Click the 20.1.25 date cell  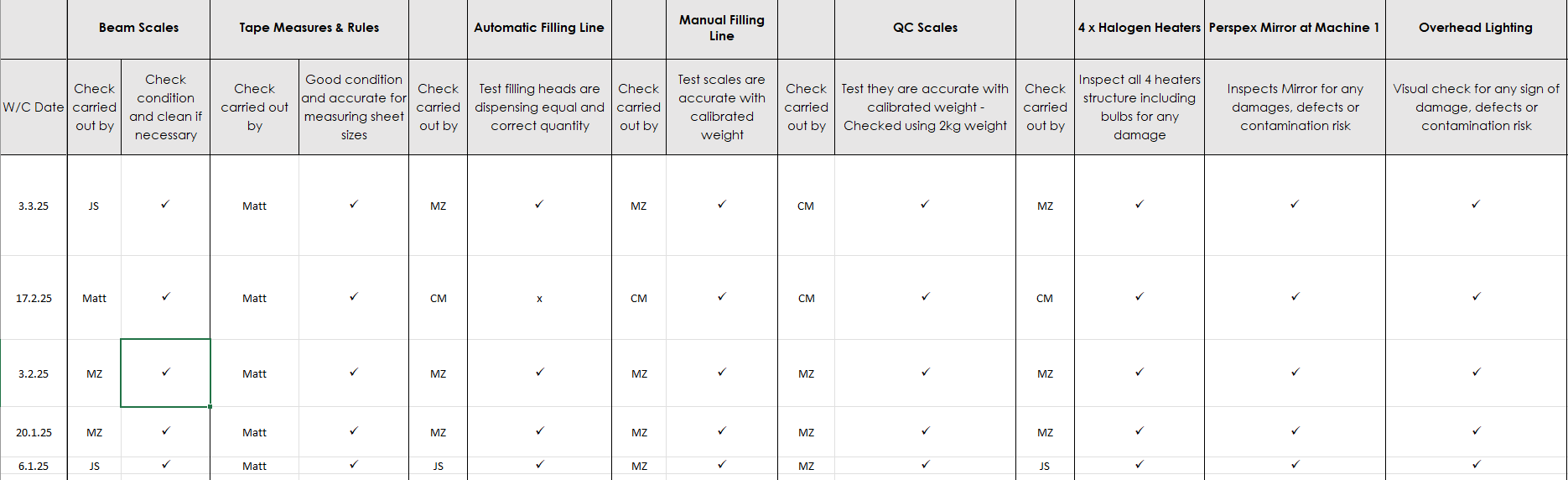[x=34, y=432]
